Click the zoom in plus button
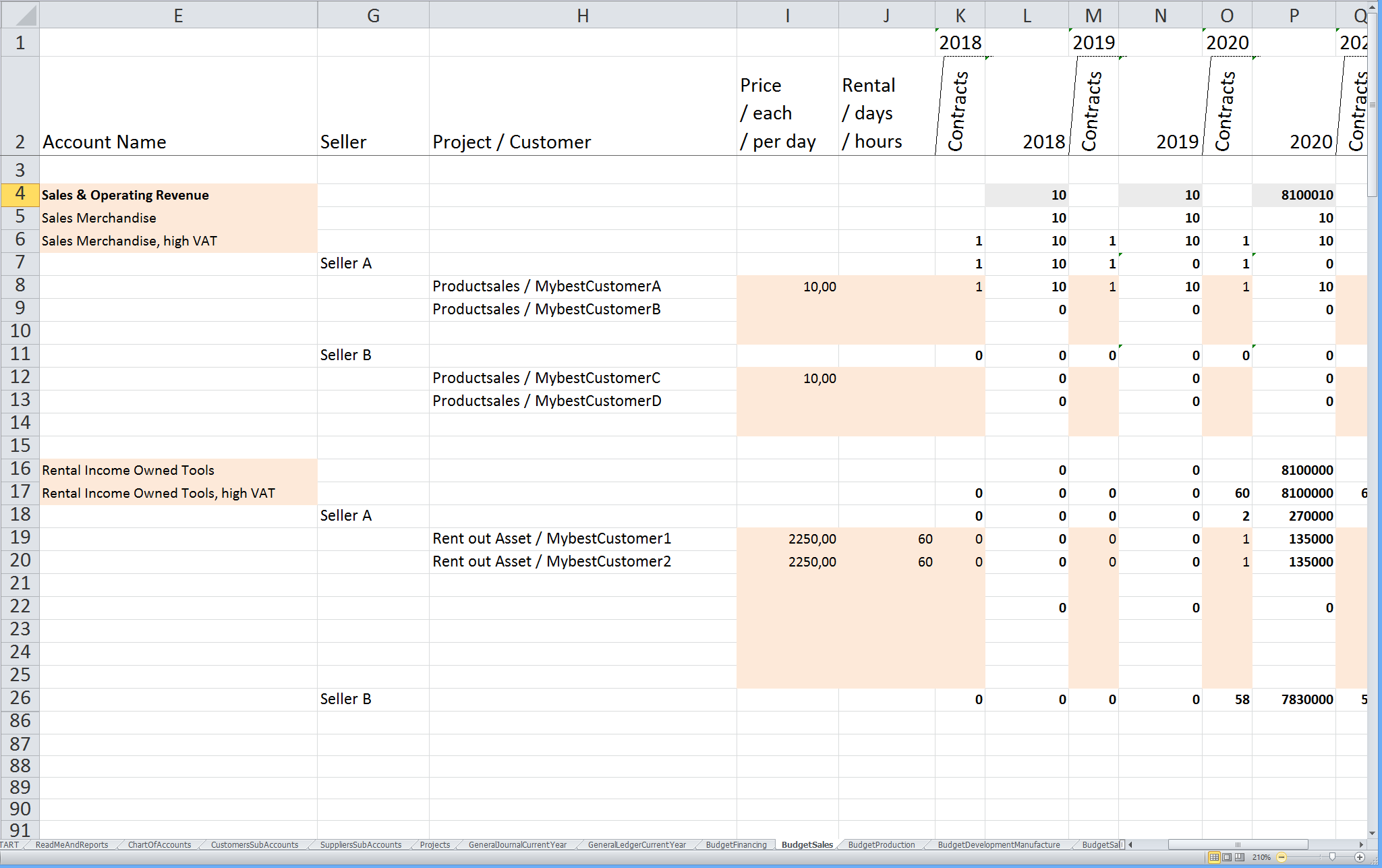 click(x=1360, y=857)
